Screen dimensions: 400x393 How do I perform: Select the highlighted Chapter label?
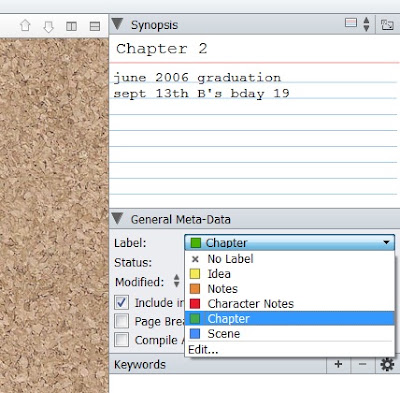click(289, 319)
